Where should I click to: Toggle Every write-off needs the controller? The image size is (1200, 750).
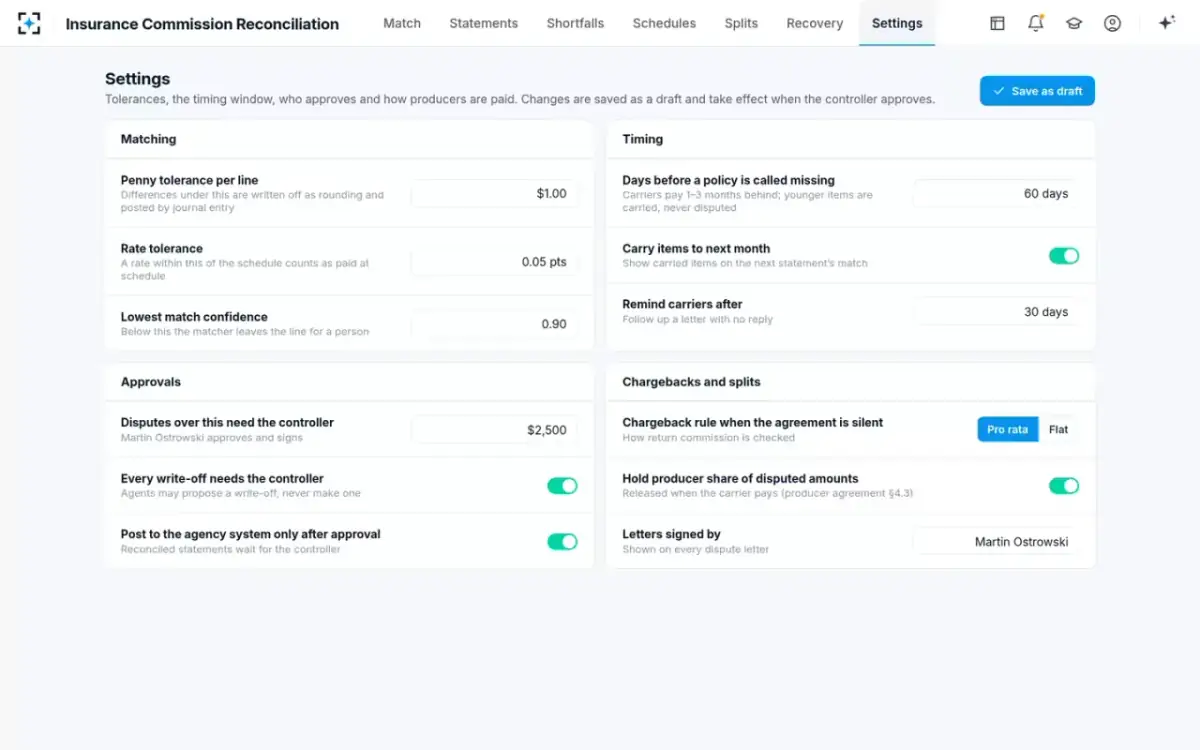coord(562,486)
